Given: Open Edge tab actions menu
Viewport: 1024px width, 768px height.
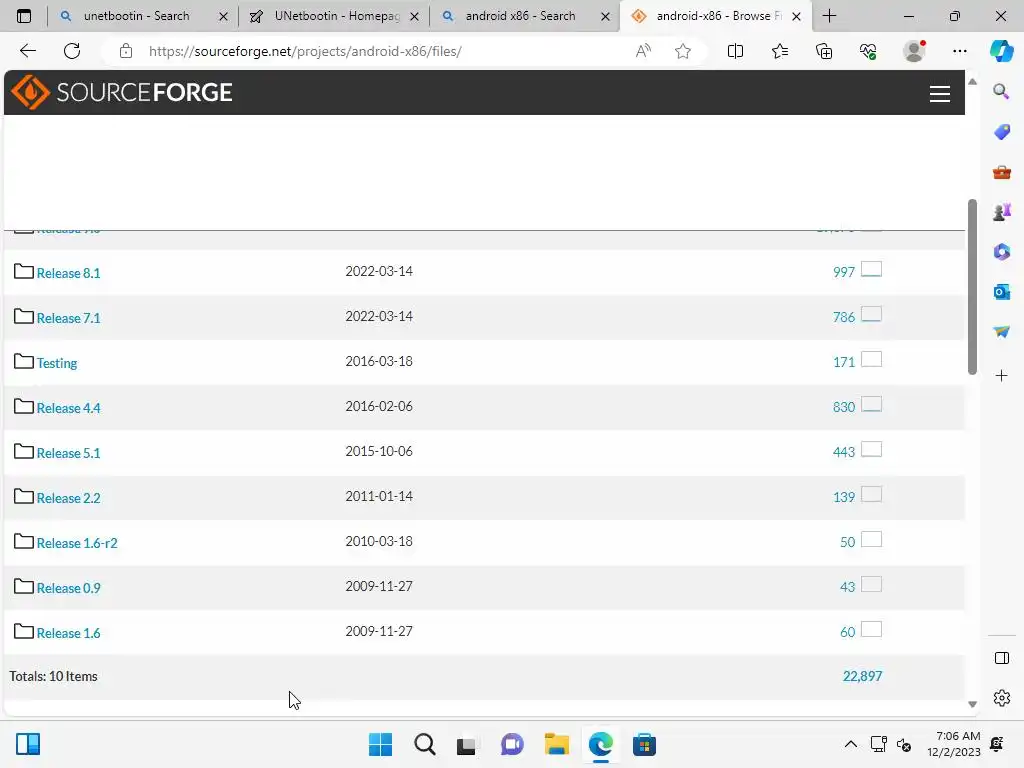Looking at the screenshot, I should click(24, 16).
